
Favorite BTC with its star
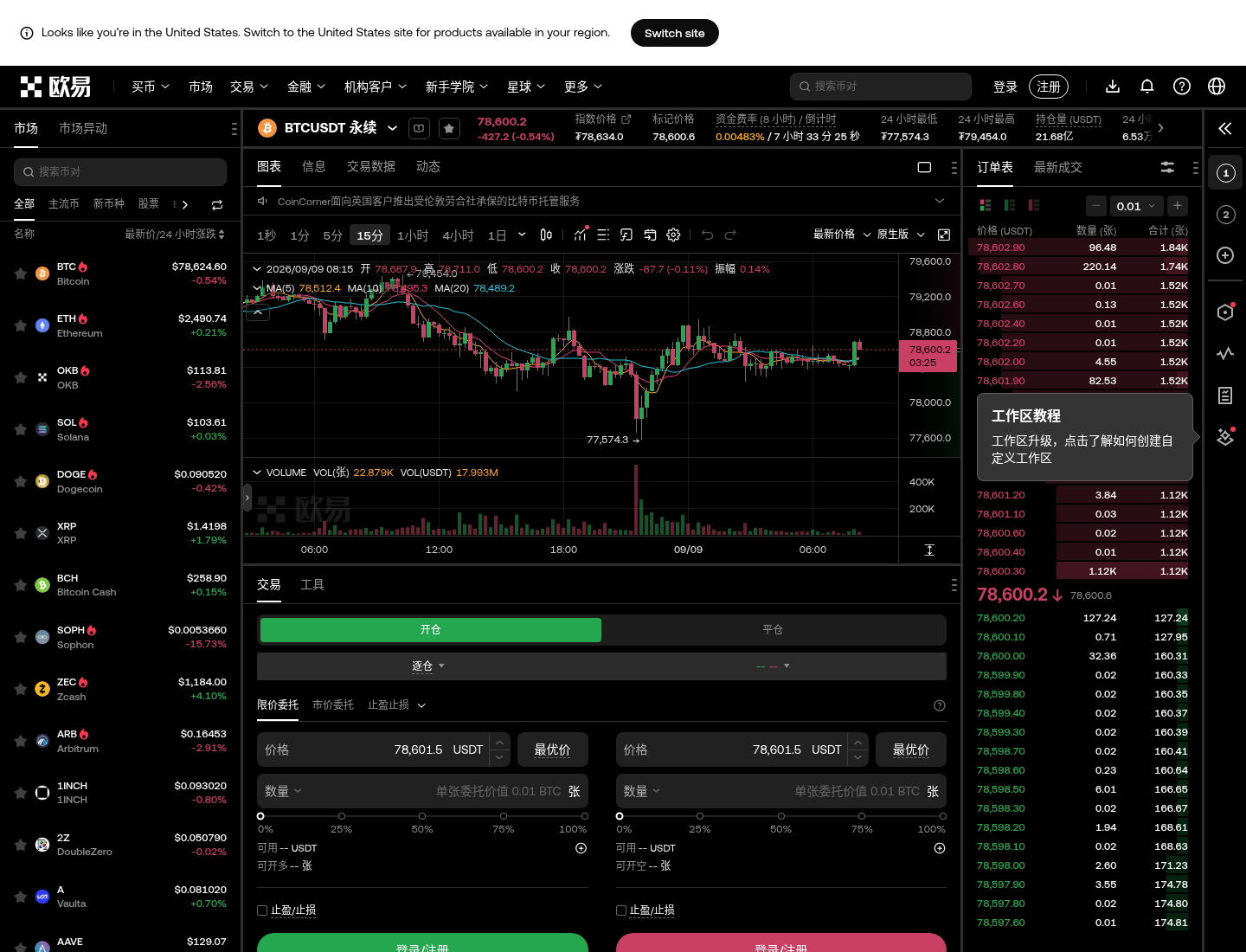click(x=20, y=273)
